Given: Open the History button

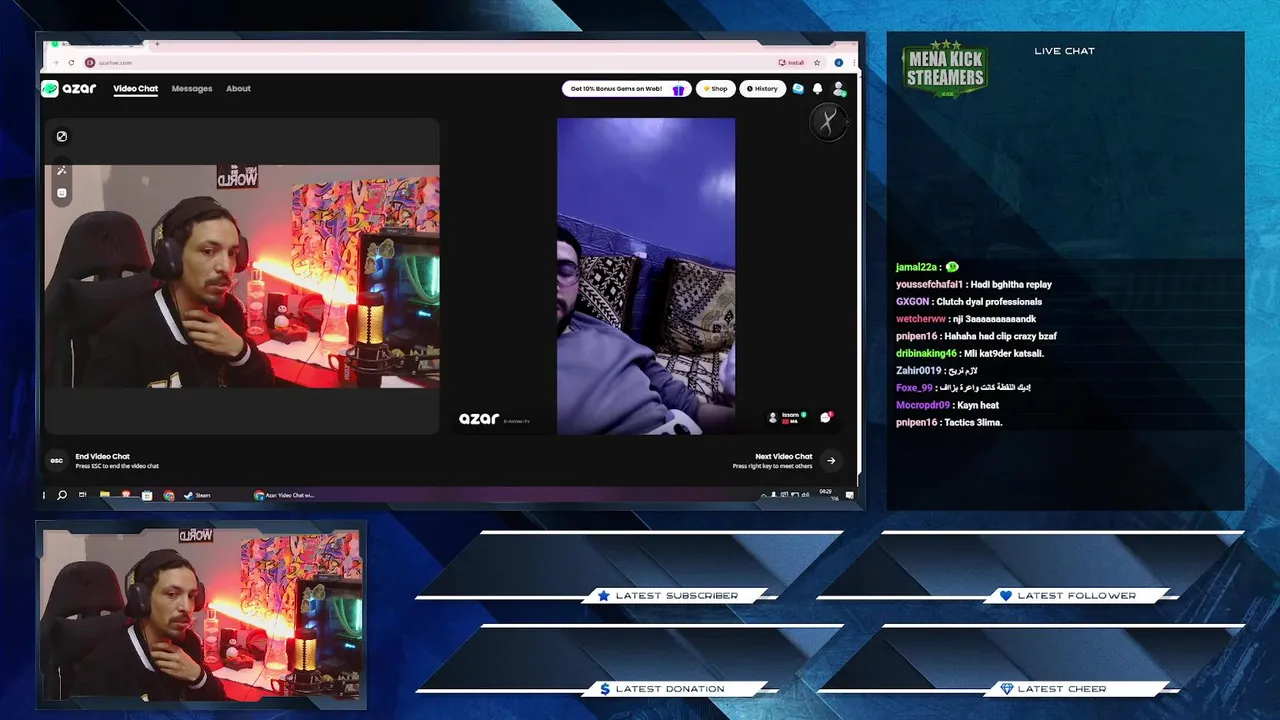Looking at the screenshot, I should pyautogui.click(x=762, y=89).
